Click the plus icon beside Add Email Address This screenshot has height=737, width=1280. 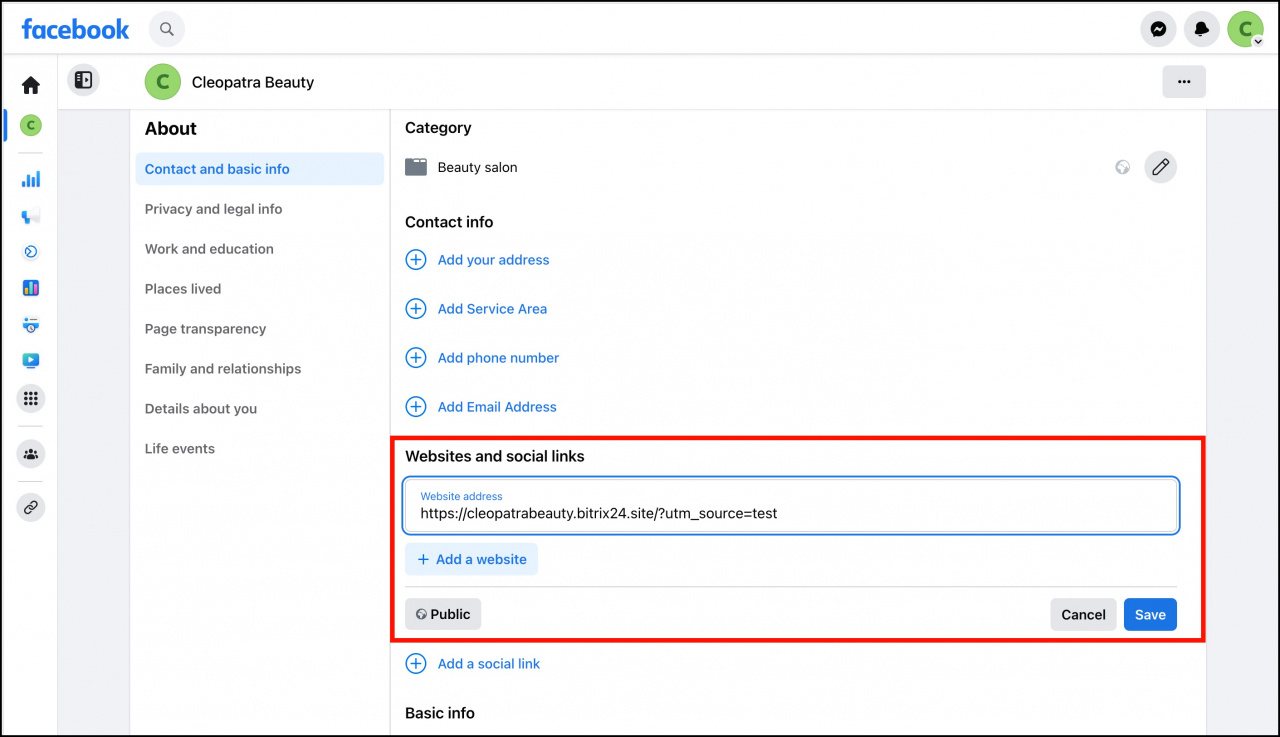click(x=416, y=407)
